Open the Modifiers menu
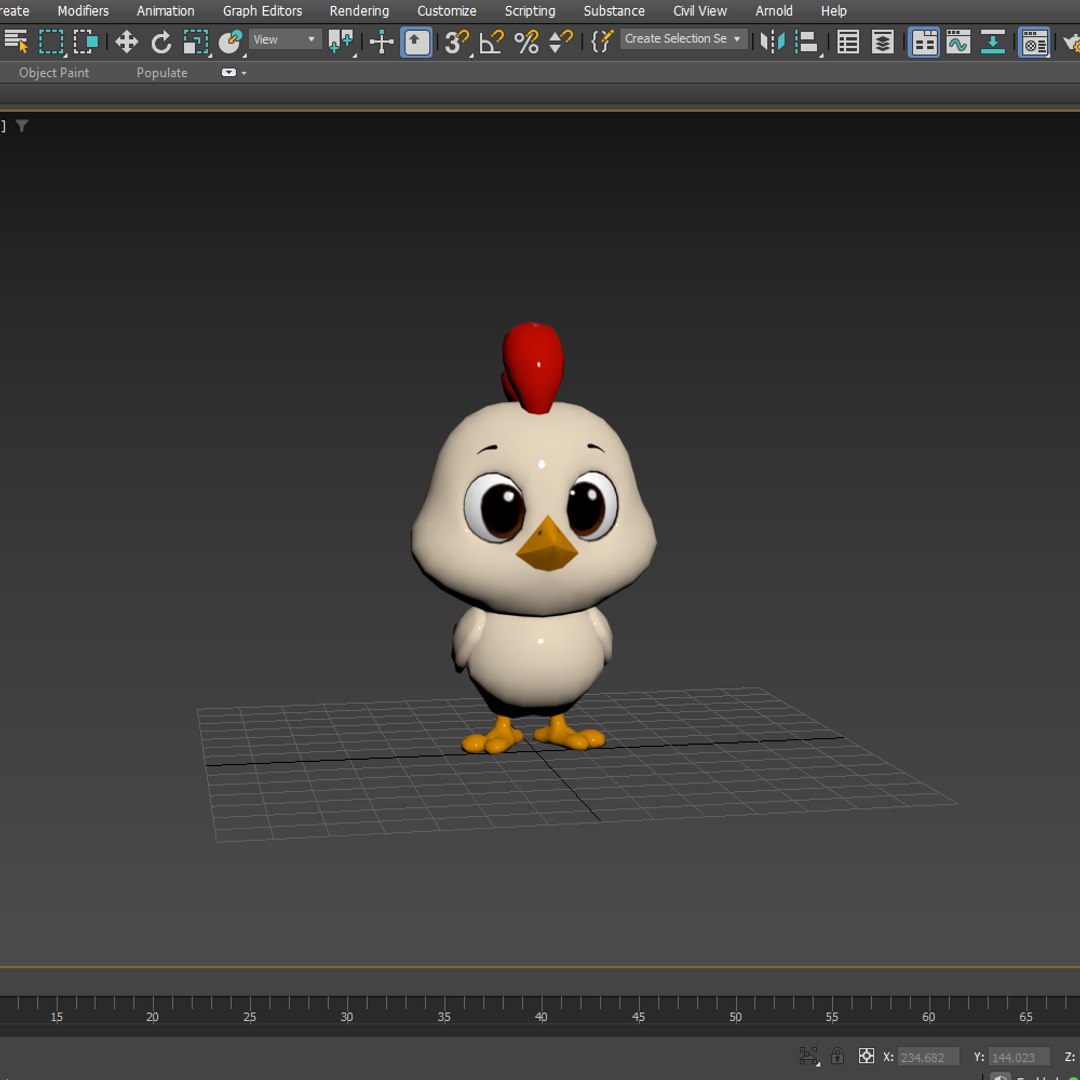Screen dimensions: 1080x1080 (x=83, y=11)
